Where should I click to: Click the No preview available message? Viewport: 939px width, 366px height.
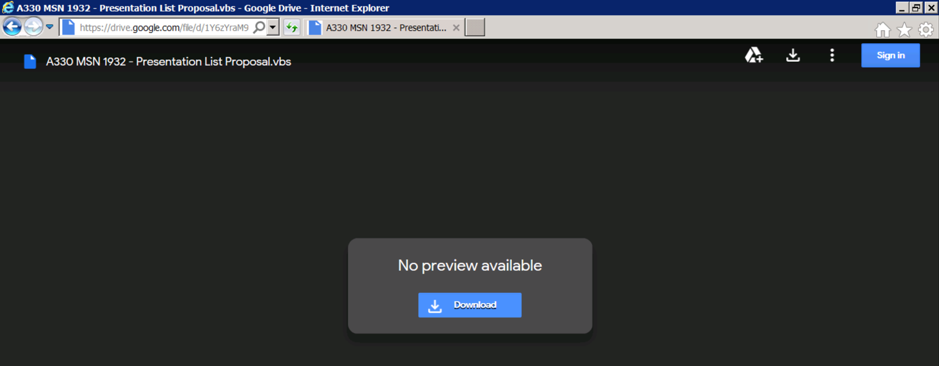(470, 265)
